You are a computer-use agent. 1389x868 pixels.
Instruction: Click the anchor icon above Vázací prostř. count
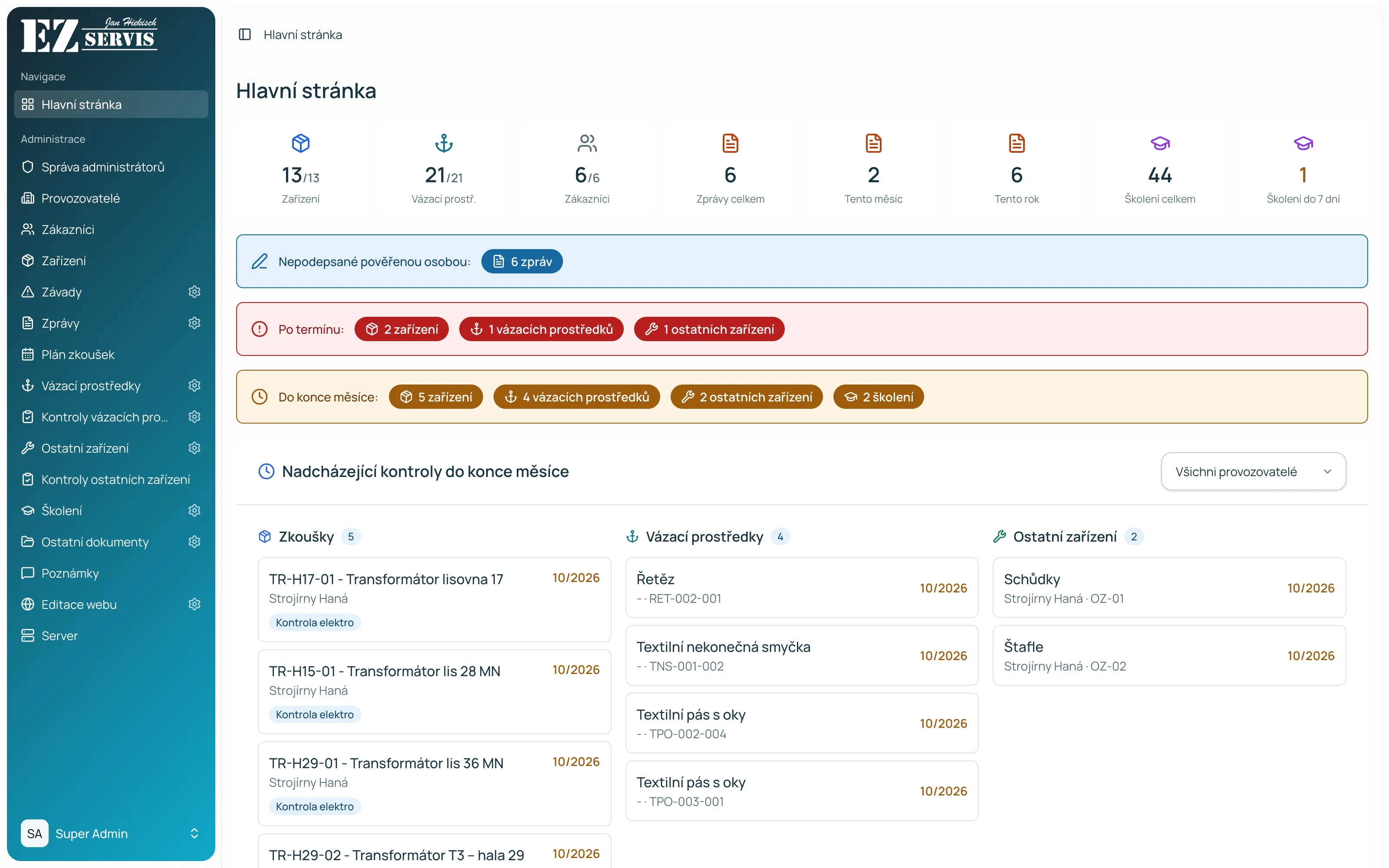[x=444, y=143]
